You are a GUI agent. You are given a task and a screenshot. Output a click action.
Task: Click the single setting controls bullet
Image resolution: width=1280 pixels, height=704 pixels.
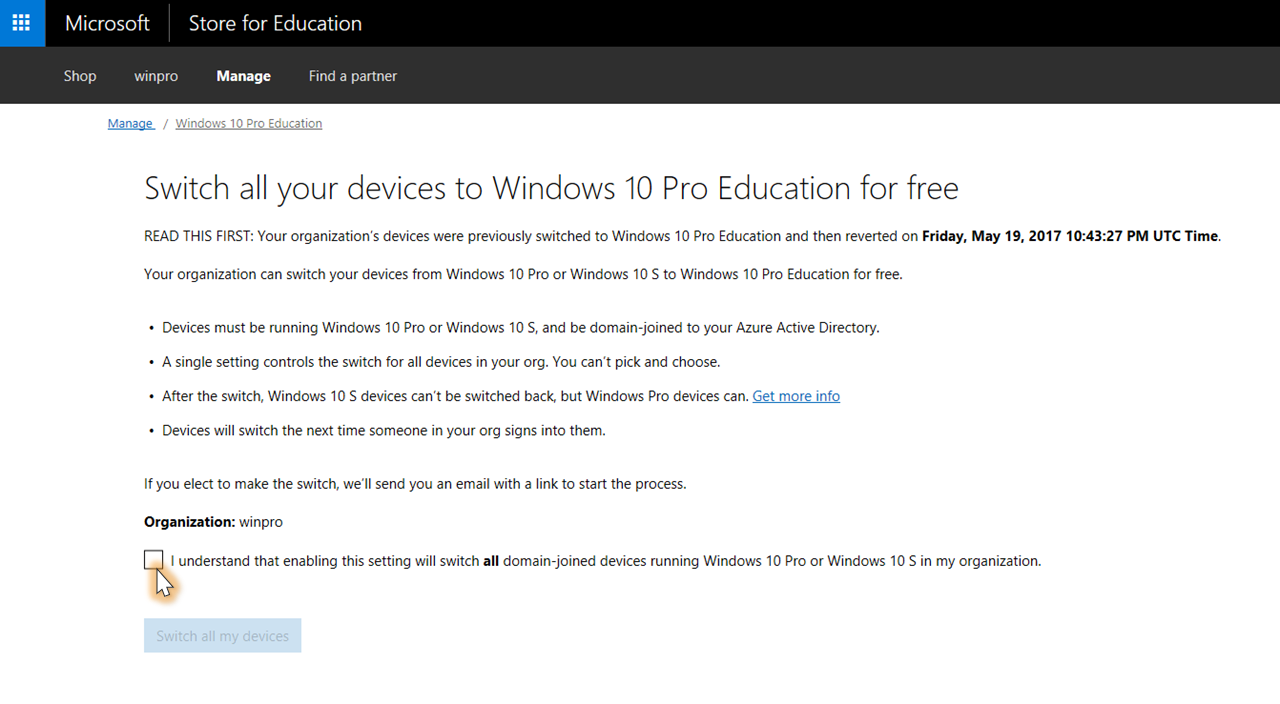tap(441, 362)
